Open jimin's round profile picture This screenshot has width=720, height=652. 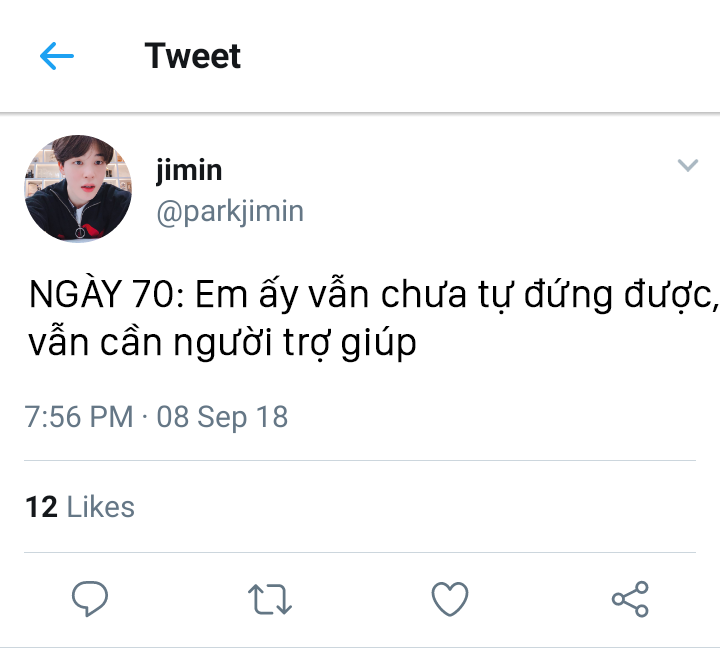[78, 189]
